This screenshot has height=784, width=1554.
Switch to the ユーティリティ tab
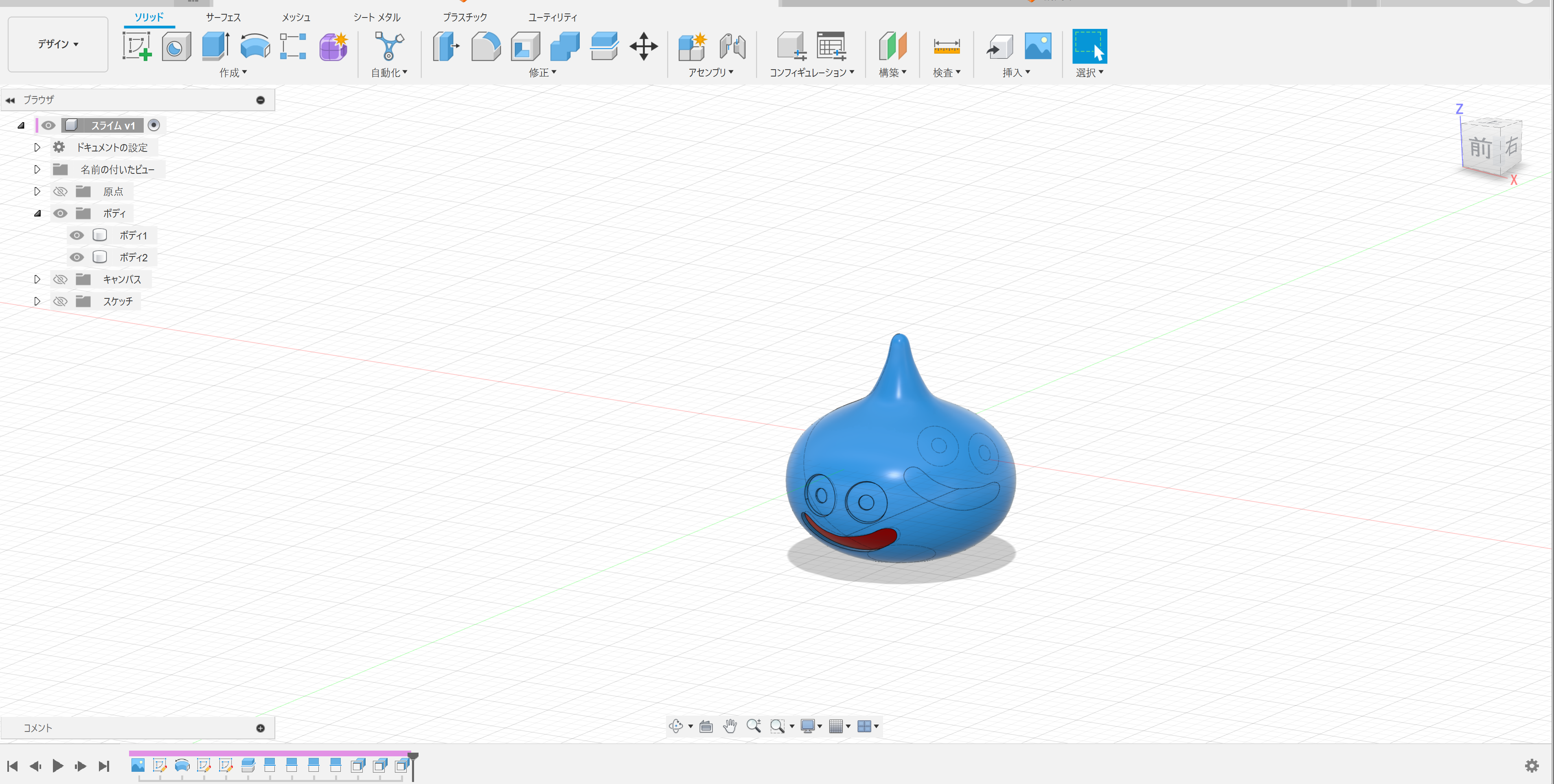coord(553,18)
